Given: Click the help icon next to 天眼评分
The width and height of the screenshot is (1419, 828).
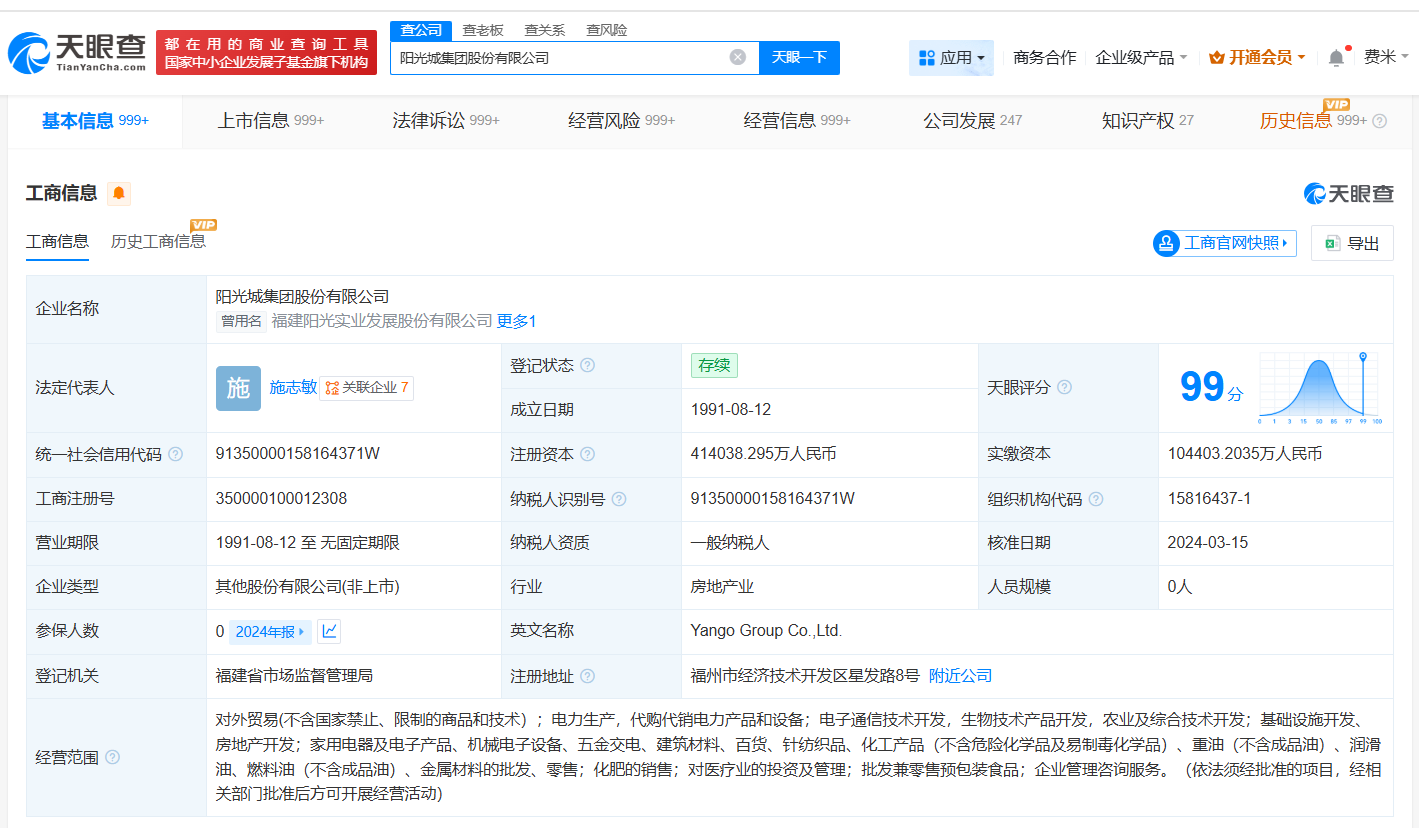Looking at the screenshot, I should [1063, 387].
